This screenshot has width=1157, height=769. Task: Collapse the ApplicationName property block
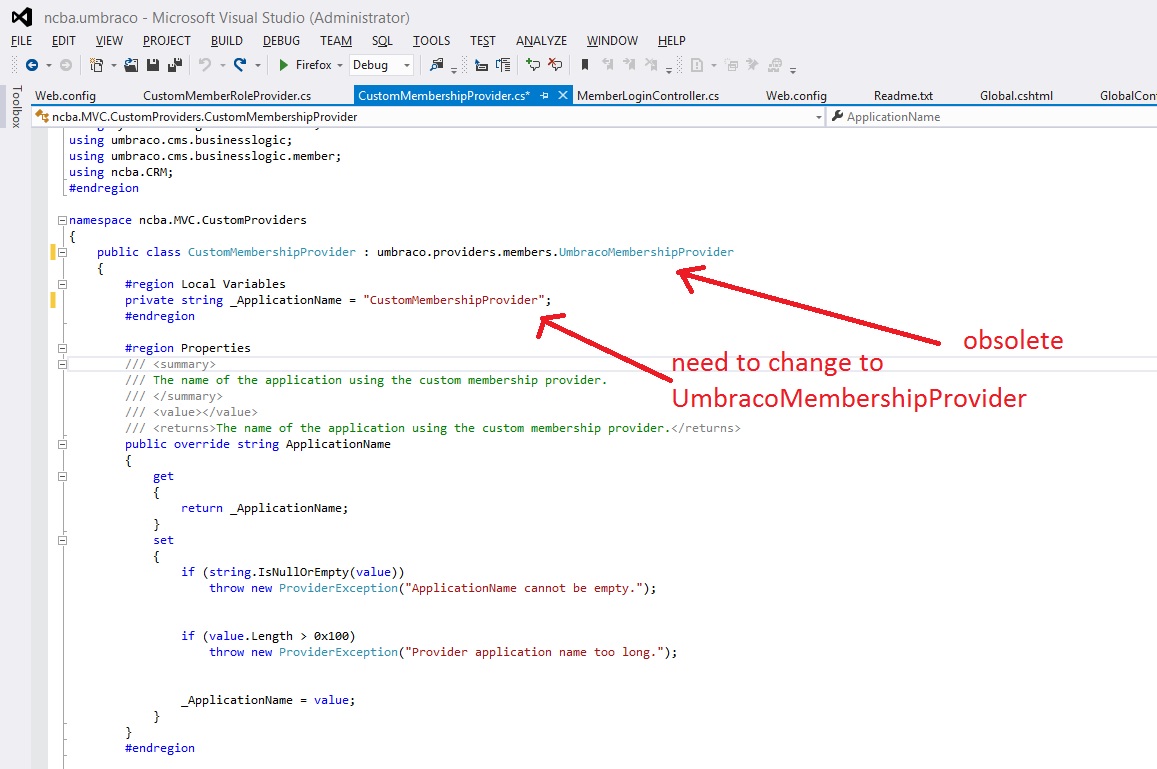(x=62, y=444)
